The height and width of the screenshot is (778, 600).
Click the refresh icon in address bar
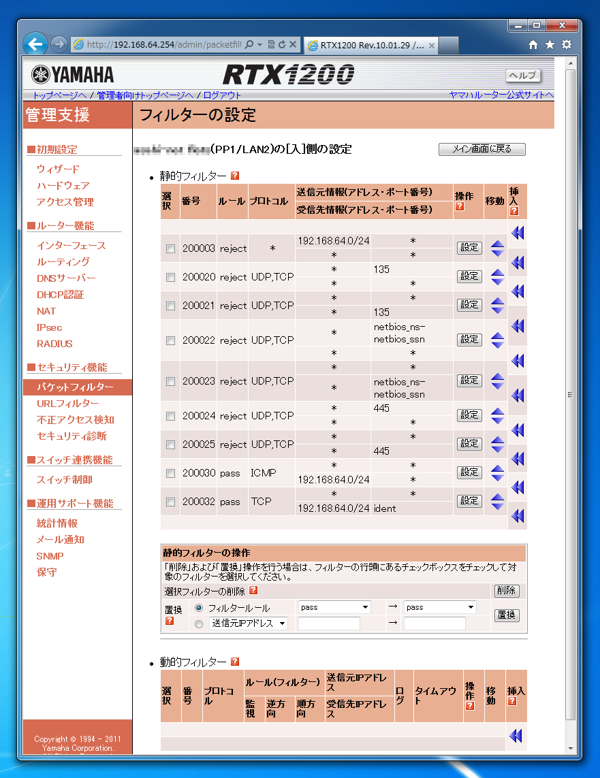[282, 45]
